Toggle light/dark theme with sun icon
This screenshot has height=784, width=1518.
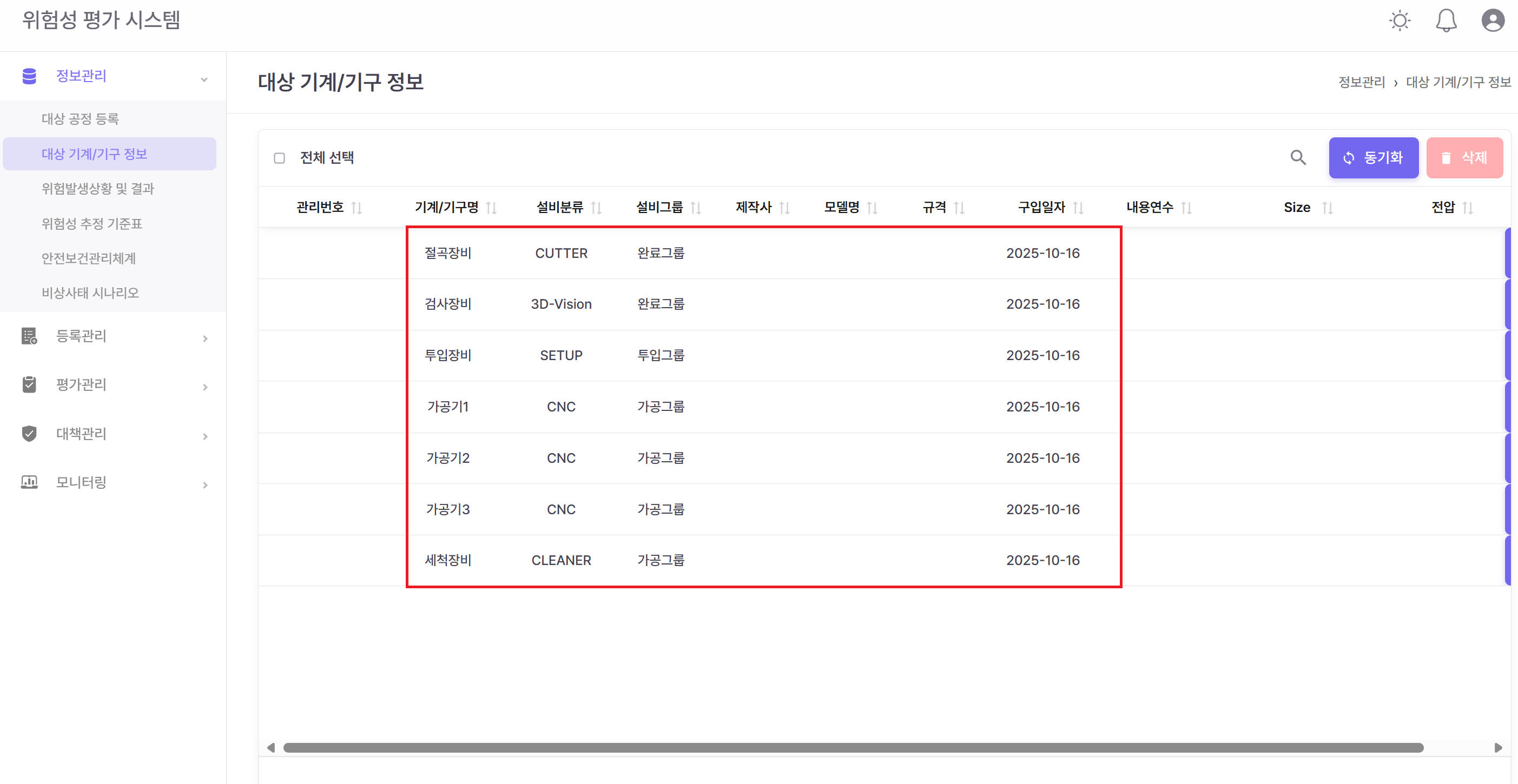coord(1400,21)
